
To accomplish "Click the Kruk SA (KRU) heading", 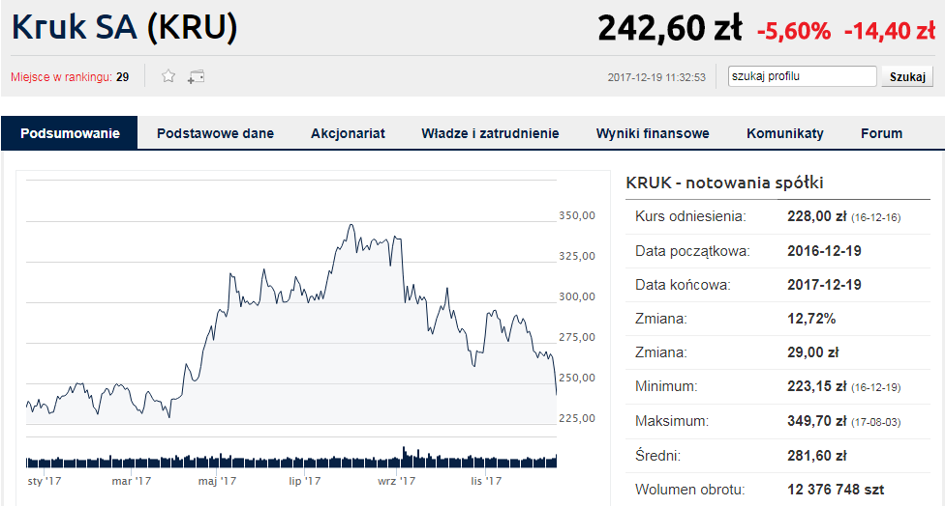I will click(124, 27).
